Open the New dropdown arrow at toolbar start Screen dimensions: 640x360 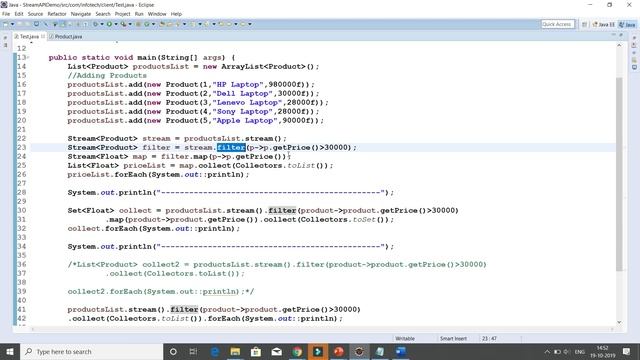pyautogui.click(x=13, y=24)
